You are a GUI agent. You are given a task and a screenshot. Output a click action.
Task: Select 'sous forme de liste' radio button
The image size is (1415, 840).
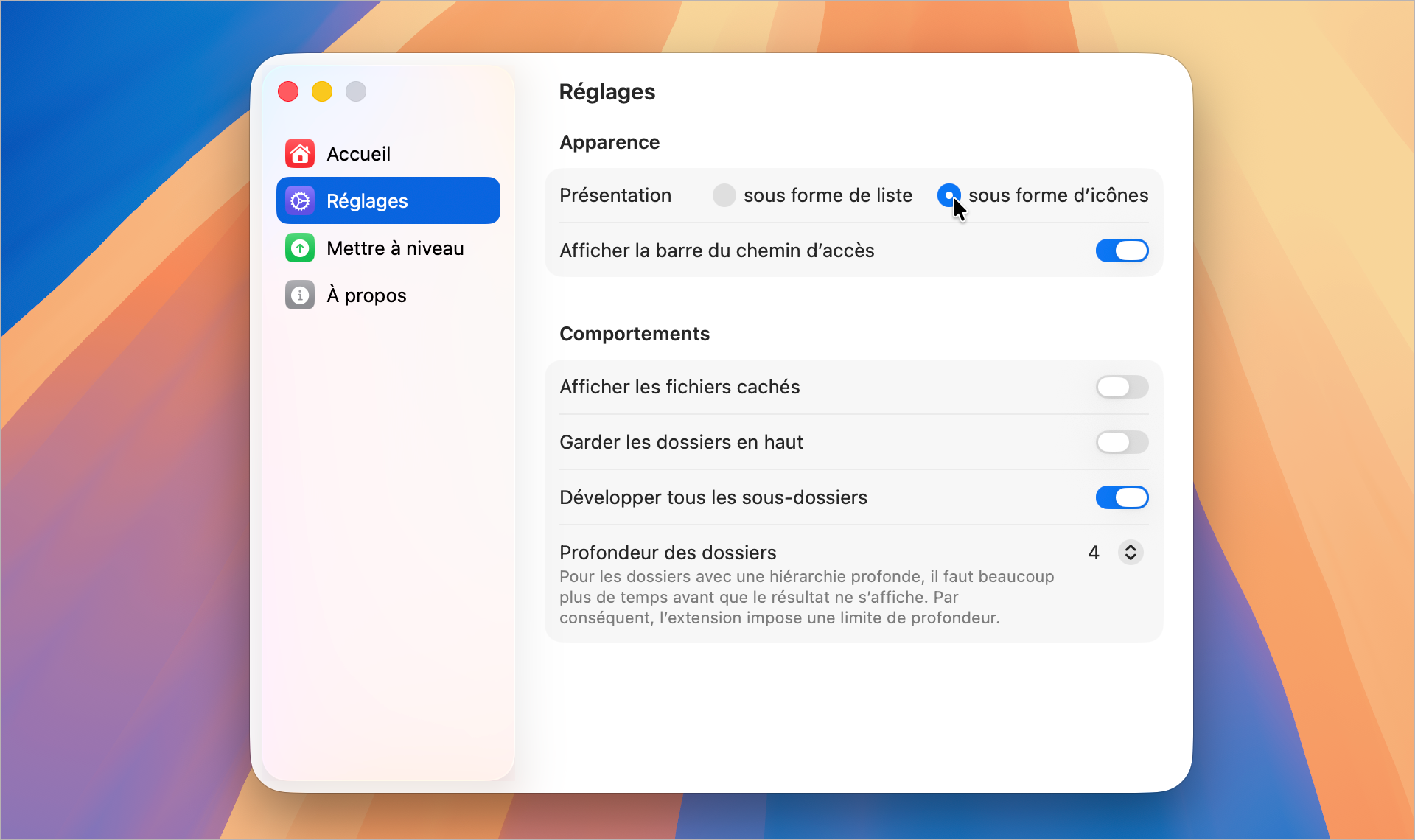tap(724, 195)
